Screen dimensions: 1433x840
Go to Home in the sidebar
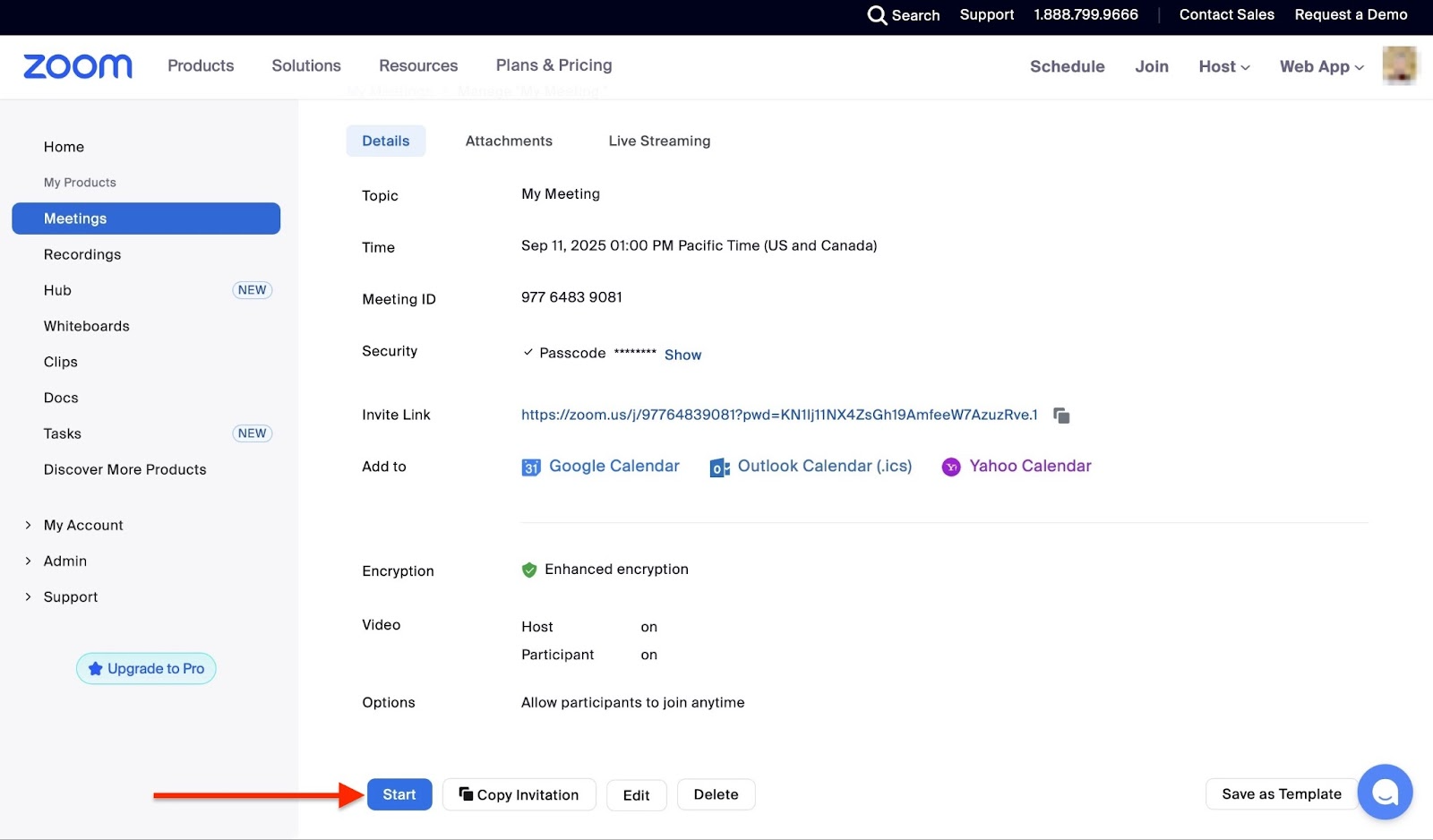(64, 147)
